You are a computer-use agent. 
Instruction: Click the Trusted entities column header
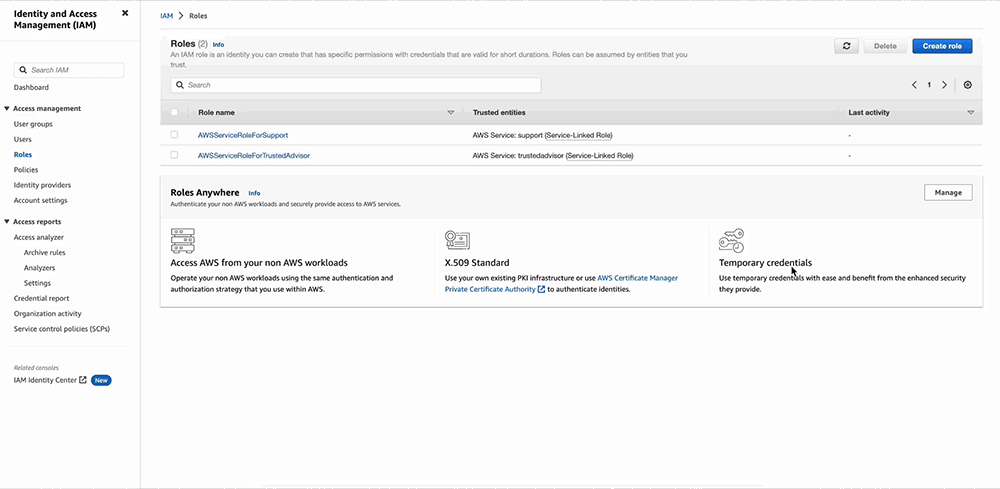tap(499, 112)
